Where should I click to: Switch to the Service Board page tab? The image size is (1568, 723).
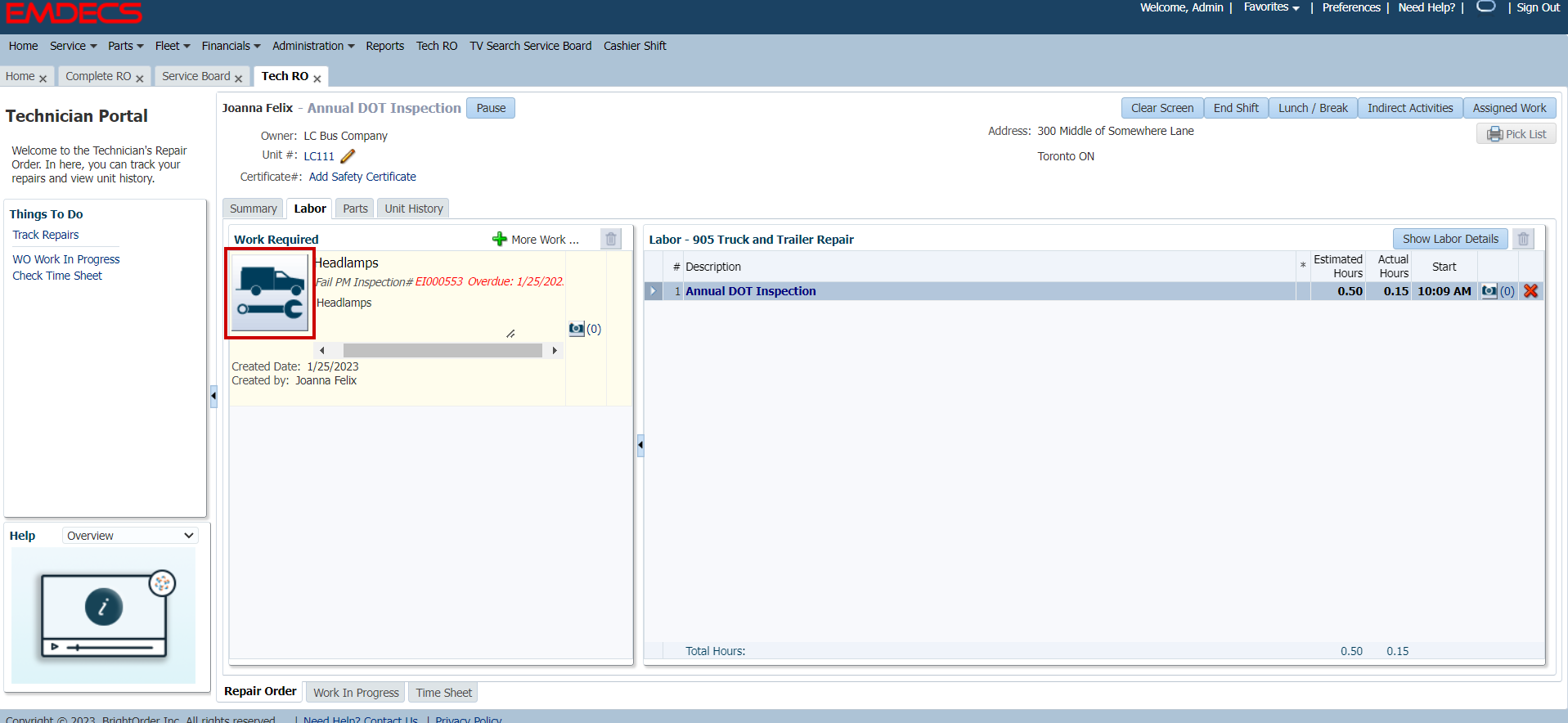pyautogui.click(x=196, y=76)
